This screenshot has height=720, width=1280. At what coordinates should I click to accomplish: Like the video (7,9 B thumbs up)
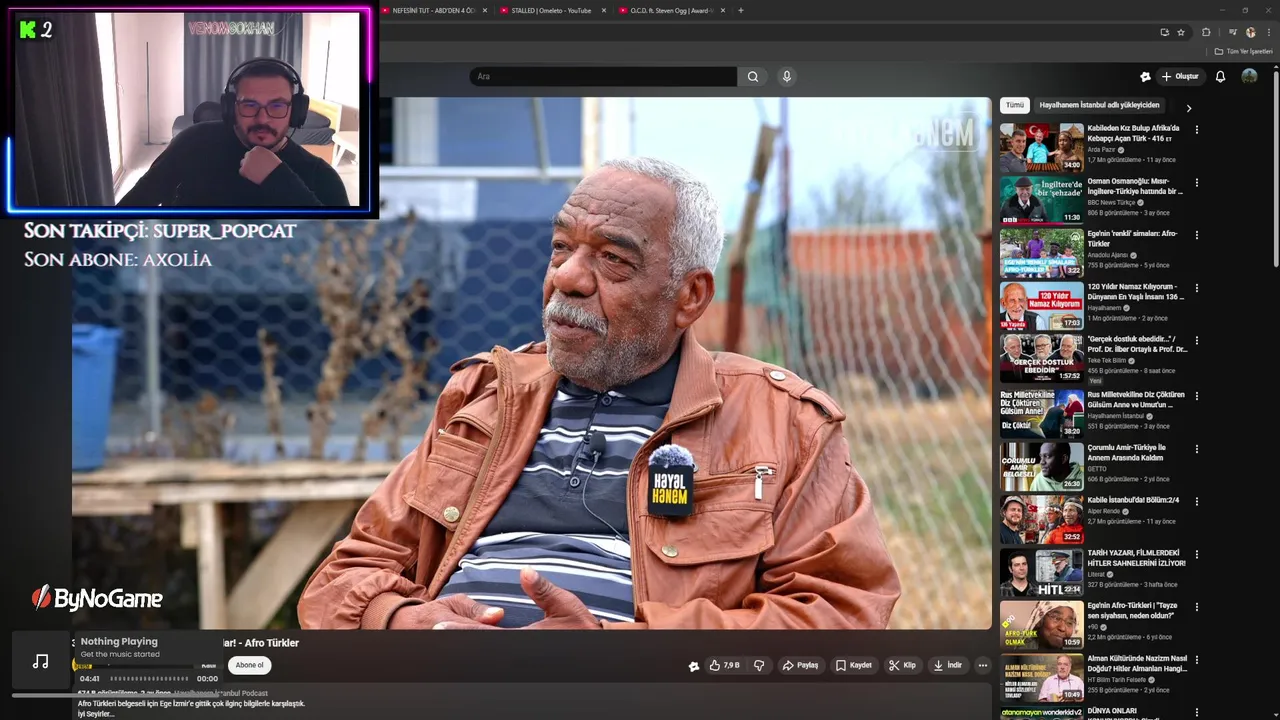[724, 665]
